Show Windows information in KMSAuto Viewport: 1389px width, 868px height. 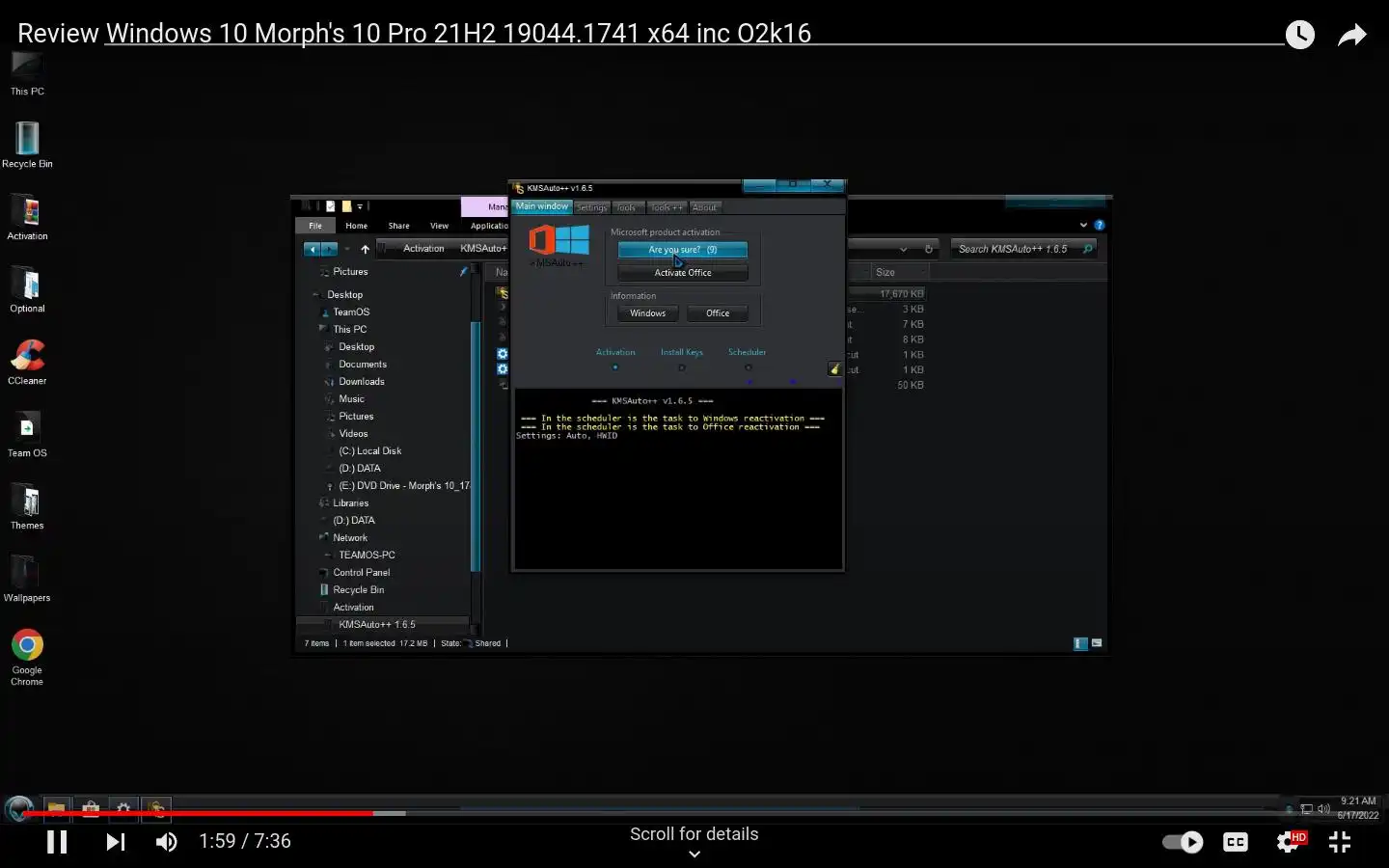point(648,313)
